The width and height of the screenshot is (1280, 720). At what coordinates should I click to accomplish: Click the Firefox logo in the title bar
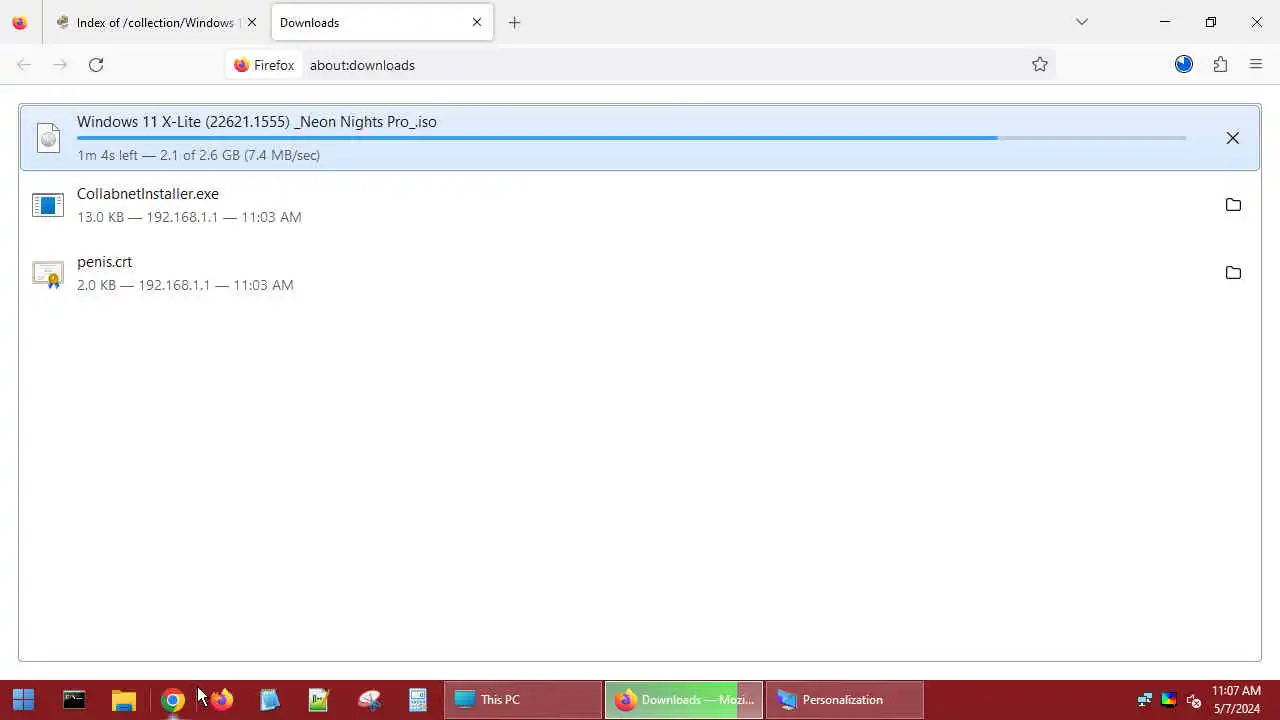pyautogui.click(x=20, y=22)
